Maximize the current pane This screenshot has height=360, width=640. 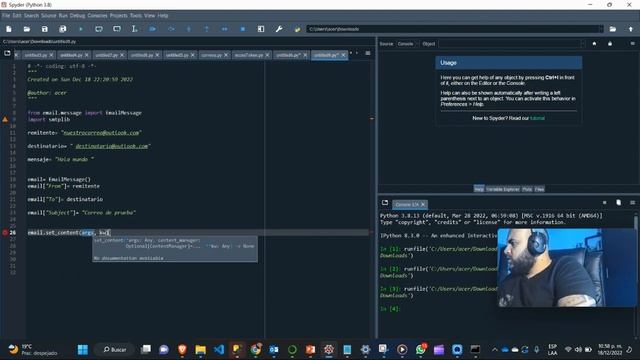tap(261, 29)
